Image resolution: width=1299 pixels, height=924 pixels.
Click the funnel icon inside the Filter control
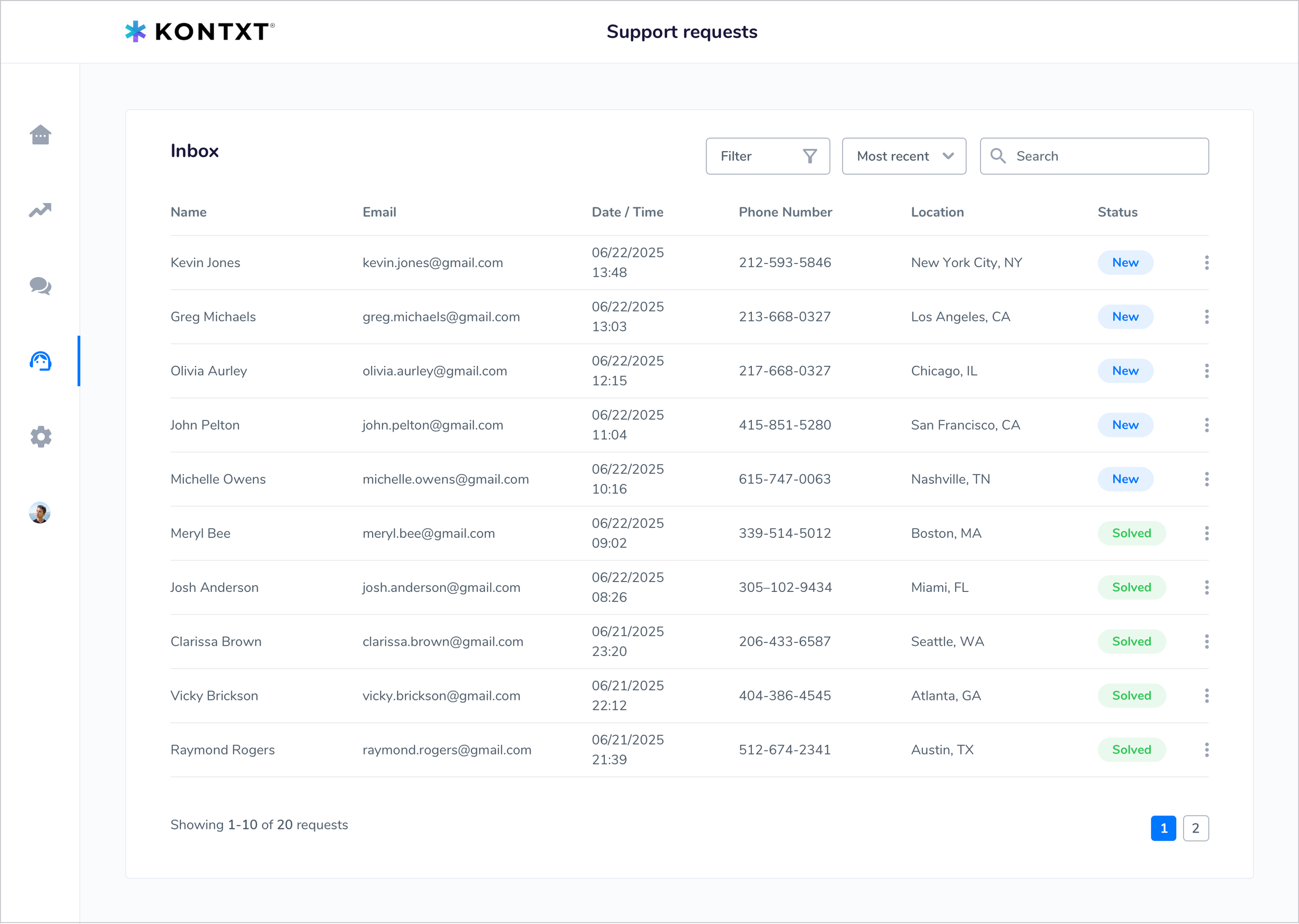810,156
